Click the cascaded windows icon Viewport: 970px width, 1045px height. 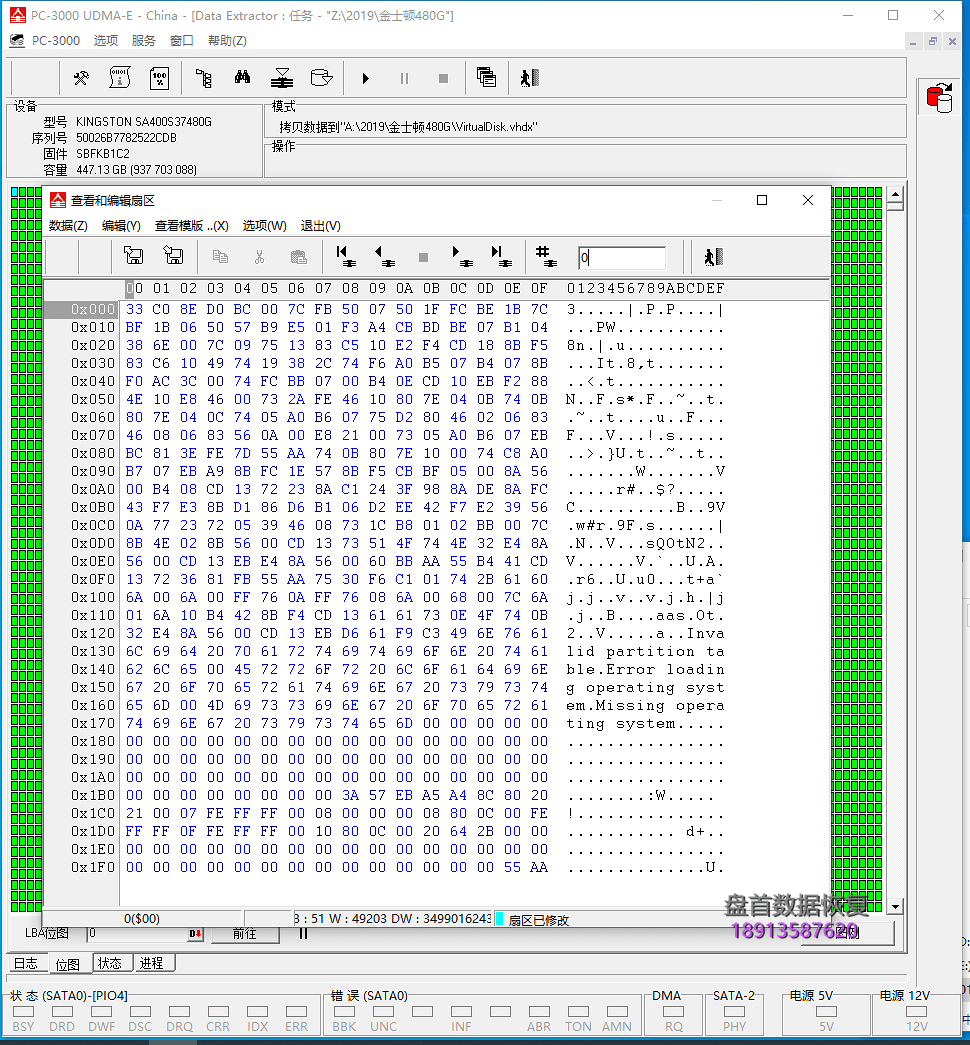pos(487,77)
